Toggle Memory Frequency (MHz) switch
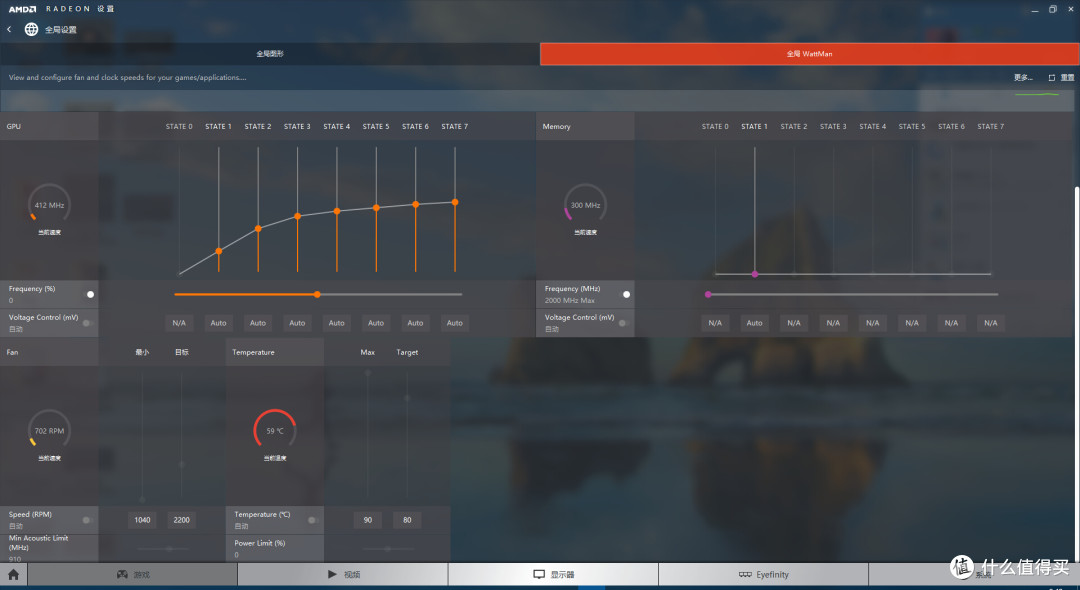 tap(623, 294)
